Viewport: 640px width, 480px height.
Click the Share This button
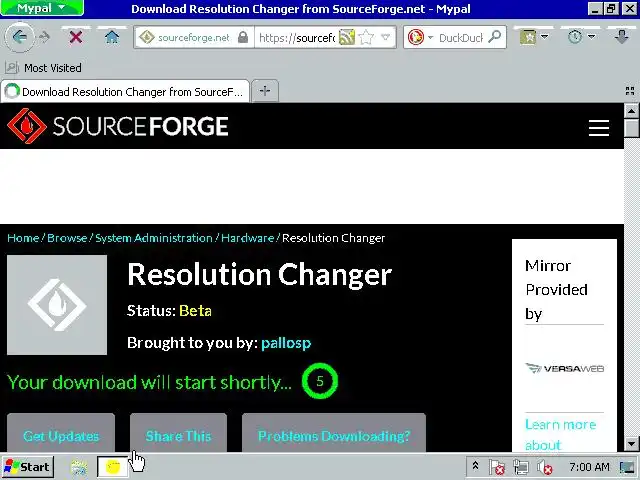(x=178, y=433)
